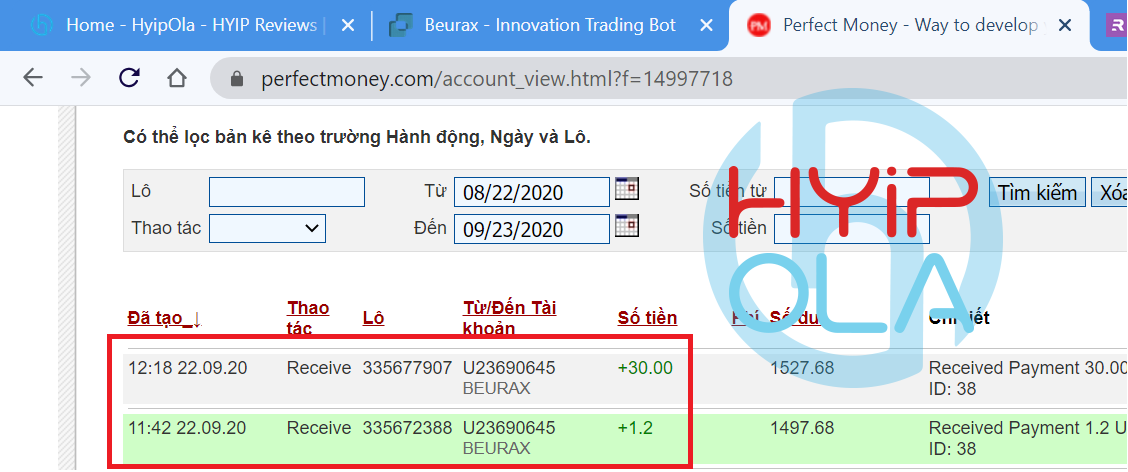
Task: Sort table by Lô column
Action: tap(373, 318)
